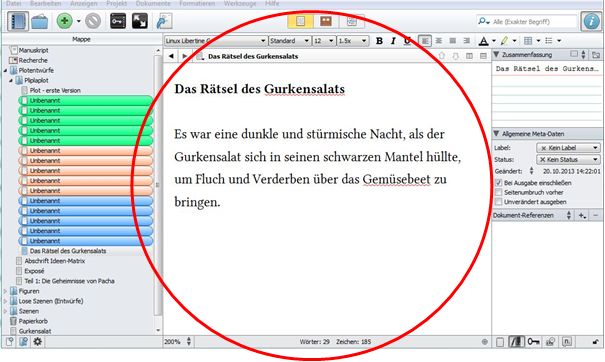The image size is (605, 362).
Task: Click the green plus add-document icon
Action: [64, 21]
